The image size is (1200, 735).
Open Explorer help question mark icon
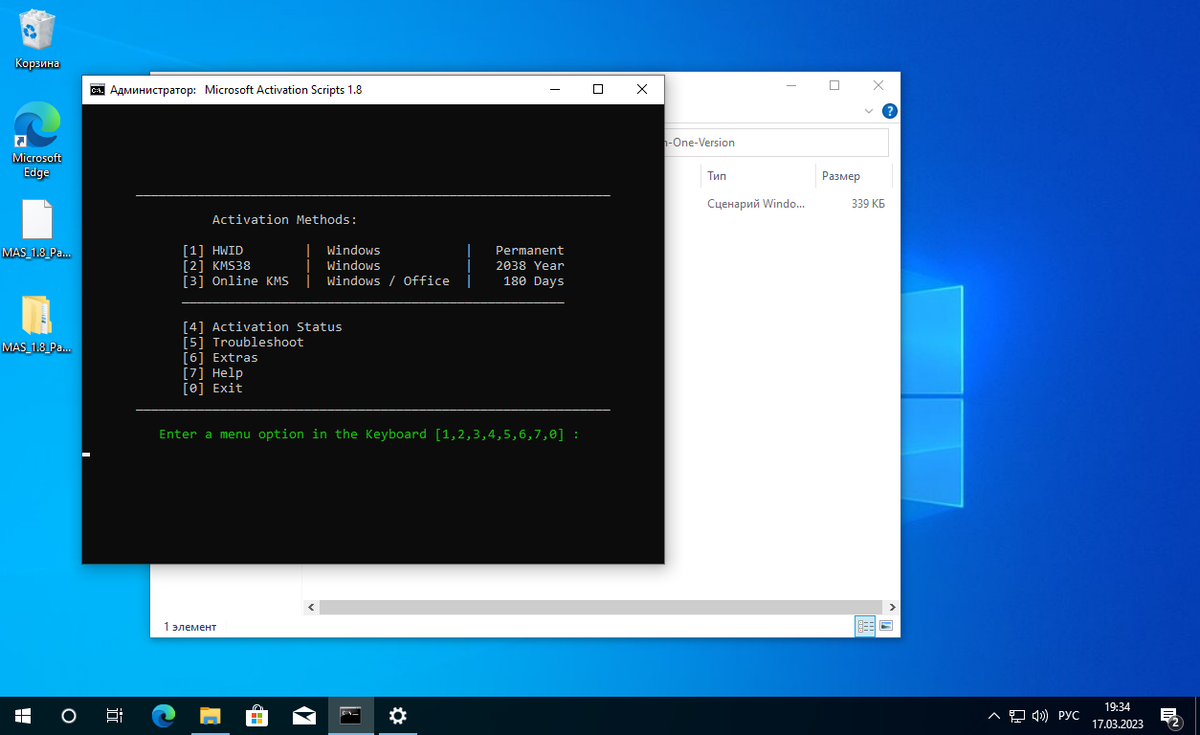tap(889, 111)
